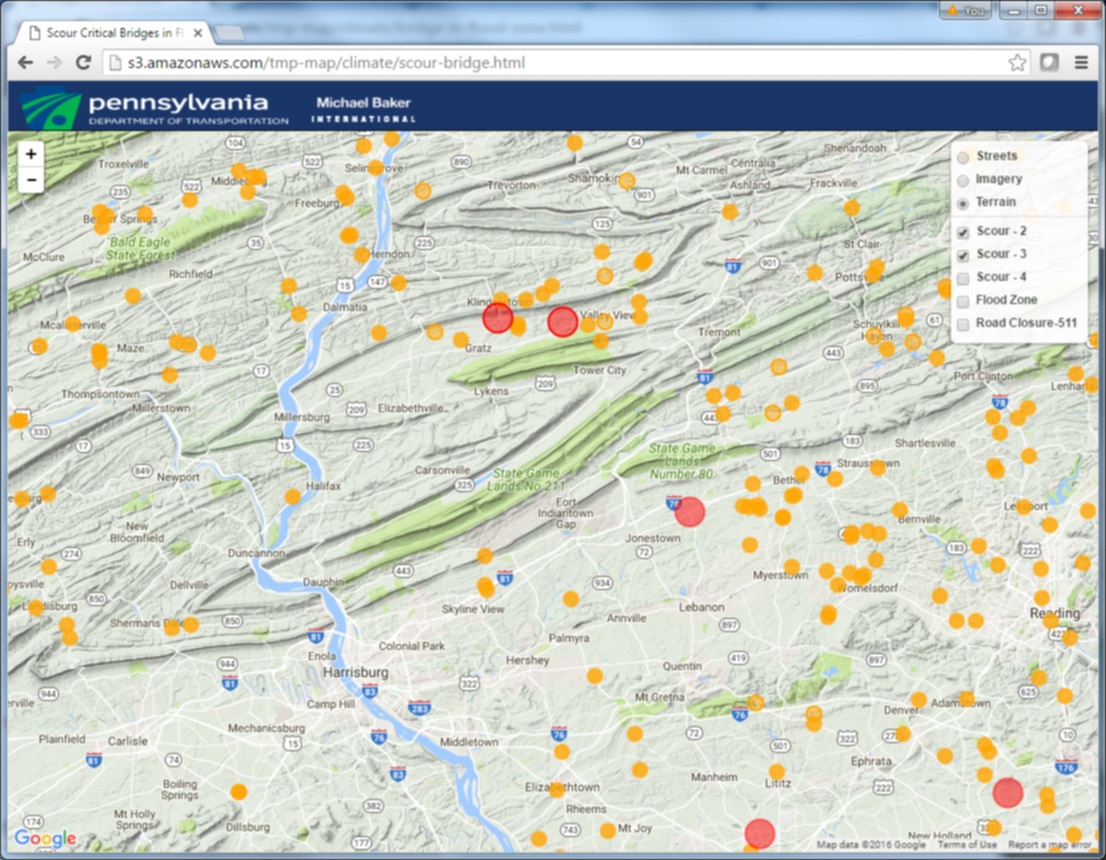Zoom out on the map with minus

click(x=31, y=180)
